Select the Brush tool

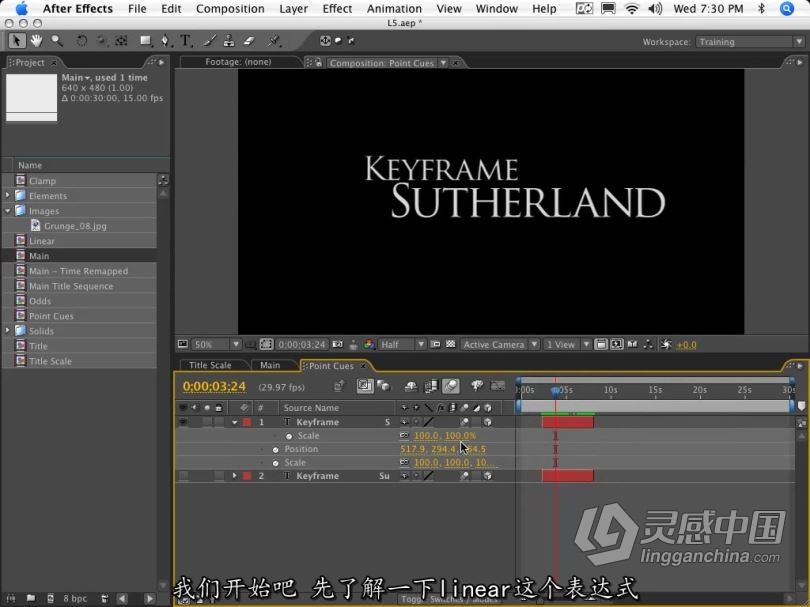point(209,41)
